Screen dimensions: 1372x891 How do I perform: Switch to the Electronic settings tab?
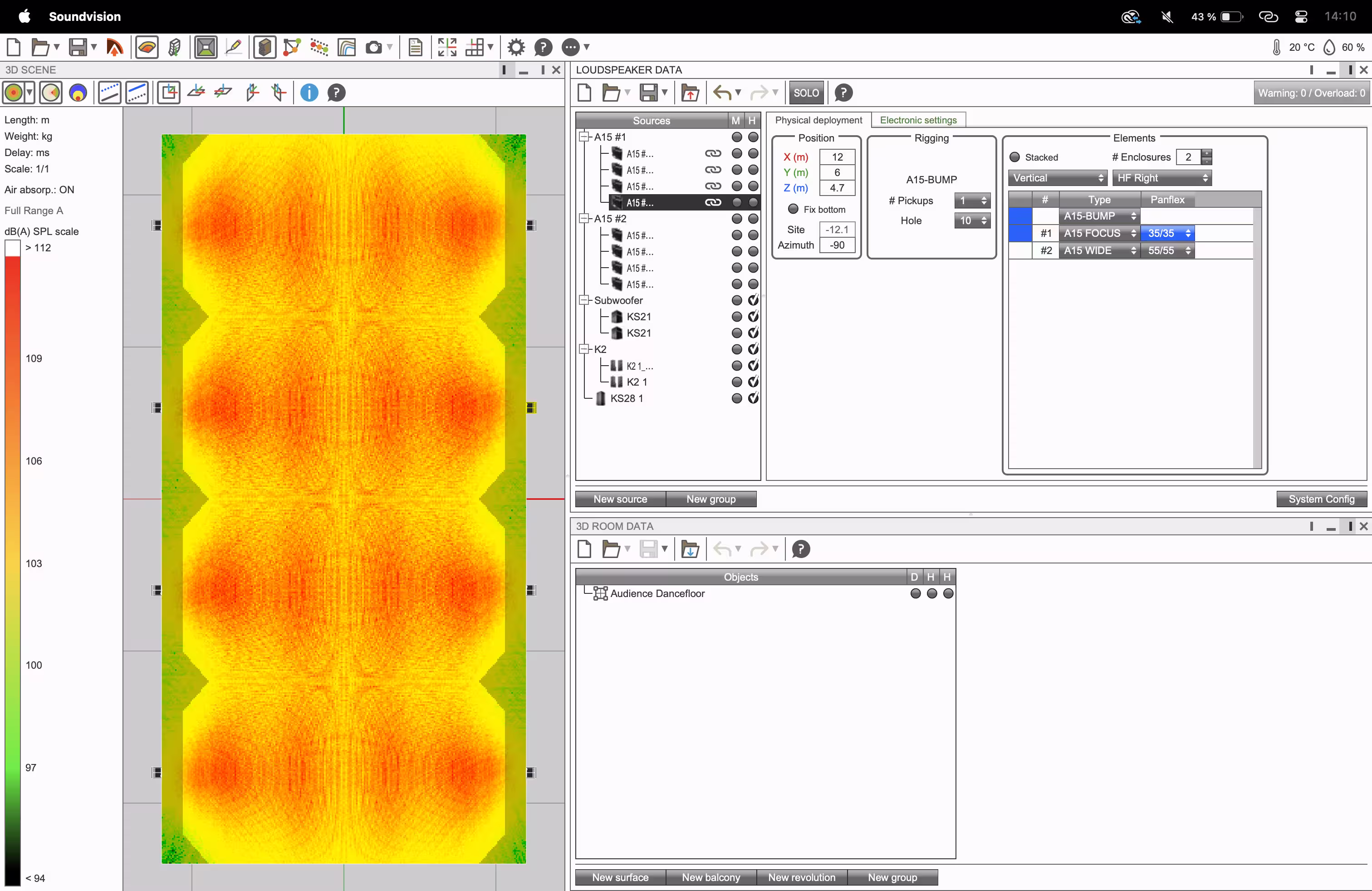918,120
